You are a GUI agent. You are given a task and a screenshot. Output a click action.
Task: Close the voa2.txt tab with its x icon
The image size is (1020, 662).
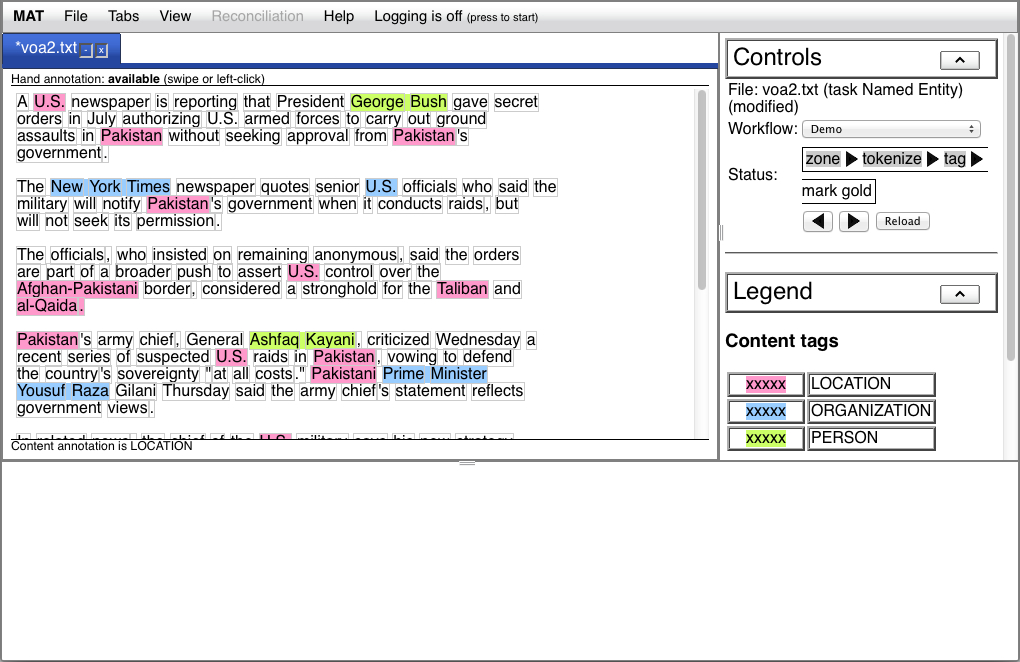[102, 50]
